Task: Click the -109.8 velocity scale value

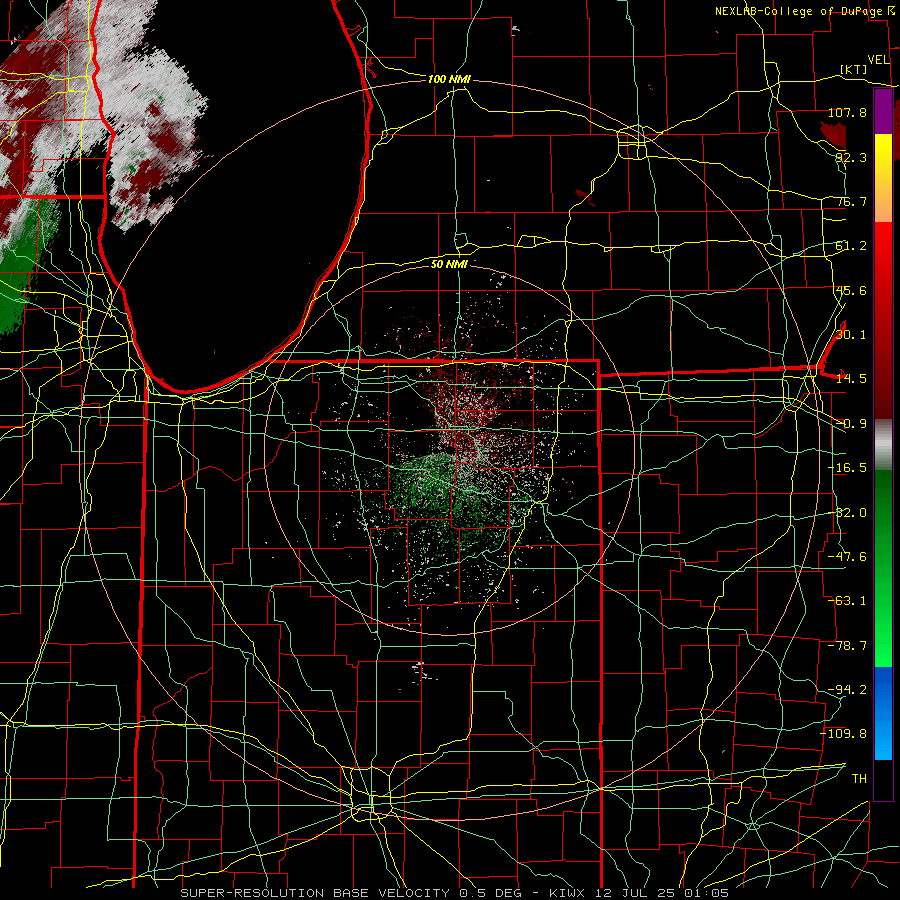Action: (843, 734)
